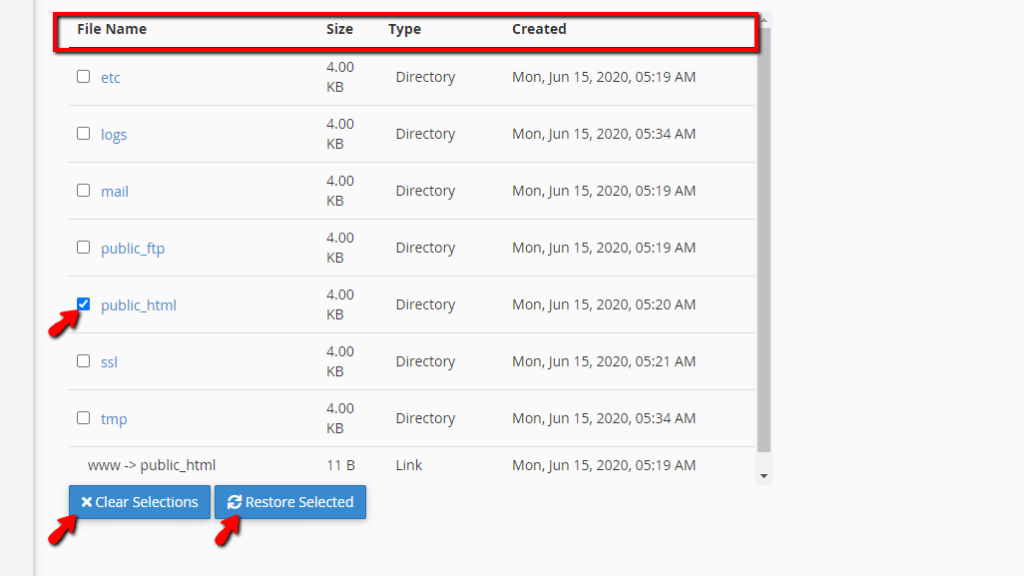Click the refresh icon in Restore Selected
This screenshot has height=576, width=1024.
coord(234,502)
